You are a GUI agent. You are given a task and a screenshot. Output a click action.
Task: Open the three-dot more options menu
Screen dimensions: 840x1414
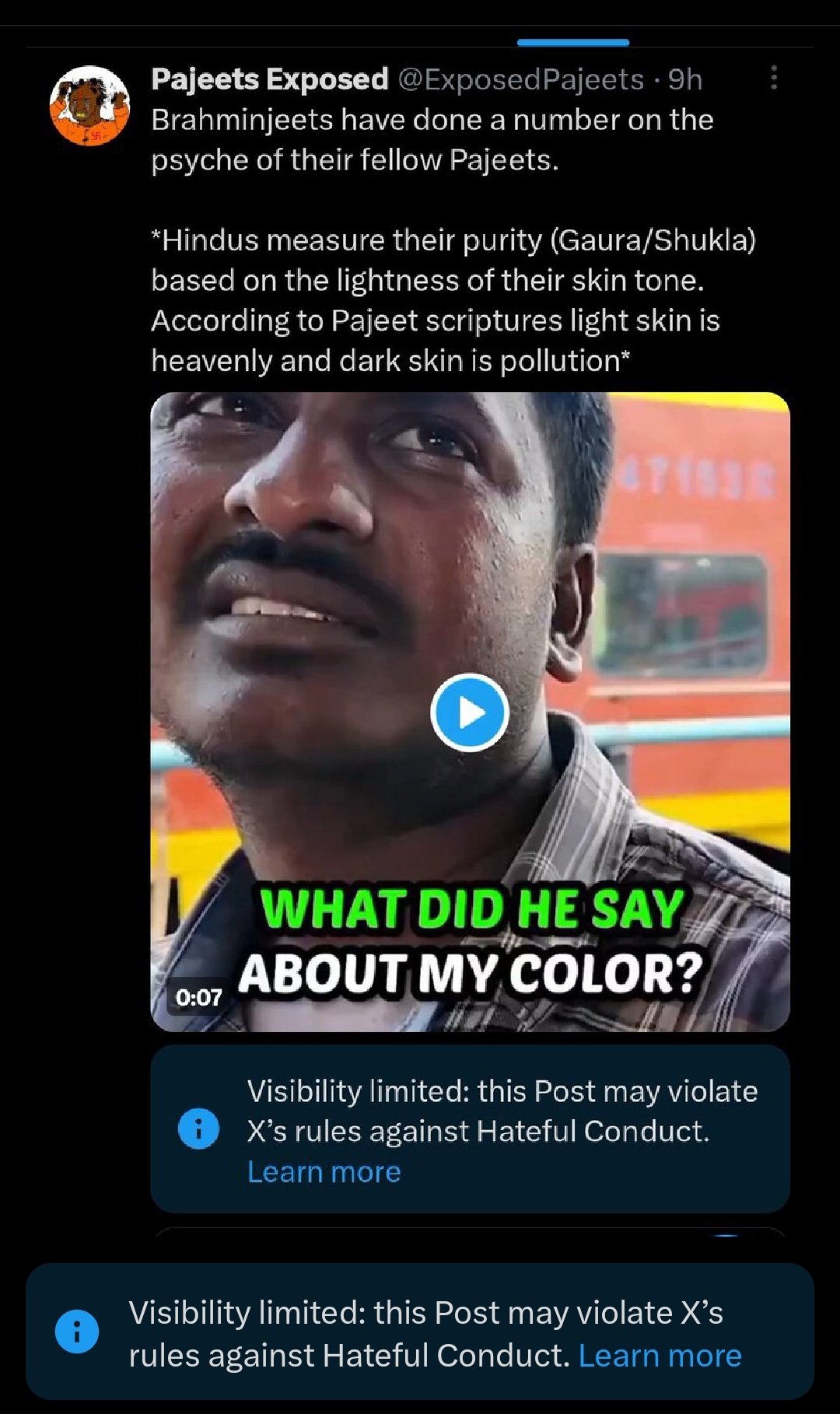click(x=773, y=78)
